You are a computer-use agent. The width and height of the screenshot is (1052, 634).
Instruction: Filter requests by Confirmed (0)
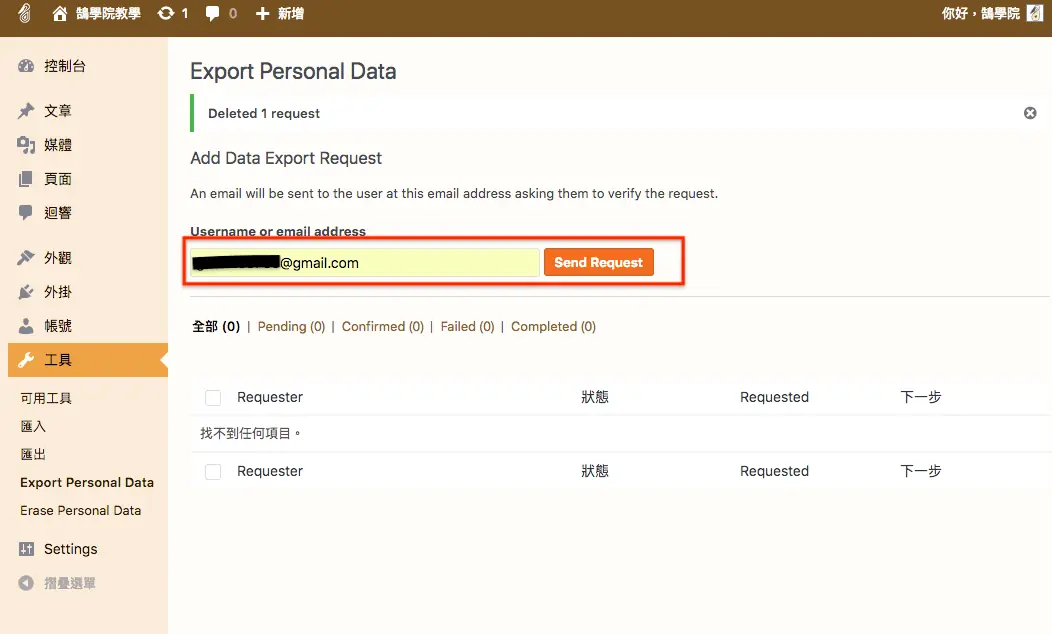click(x=382, y=327)
